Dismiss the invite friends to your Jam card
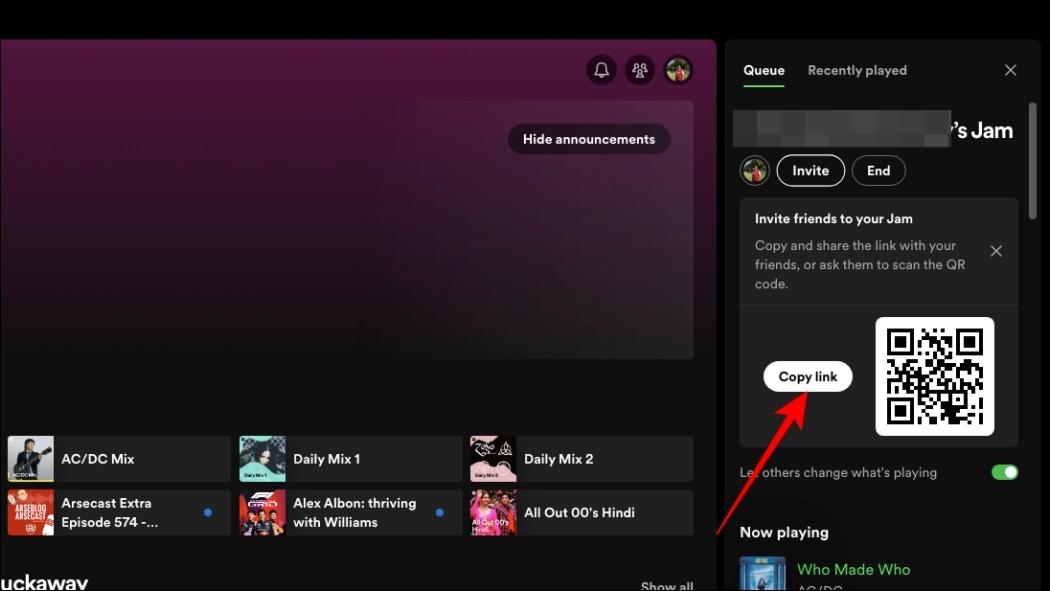This screenshot has height=591, width=1050. pyautogui.click(x=996, y=251)
